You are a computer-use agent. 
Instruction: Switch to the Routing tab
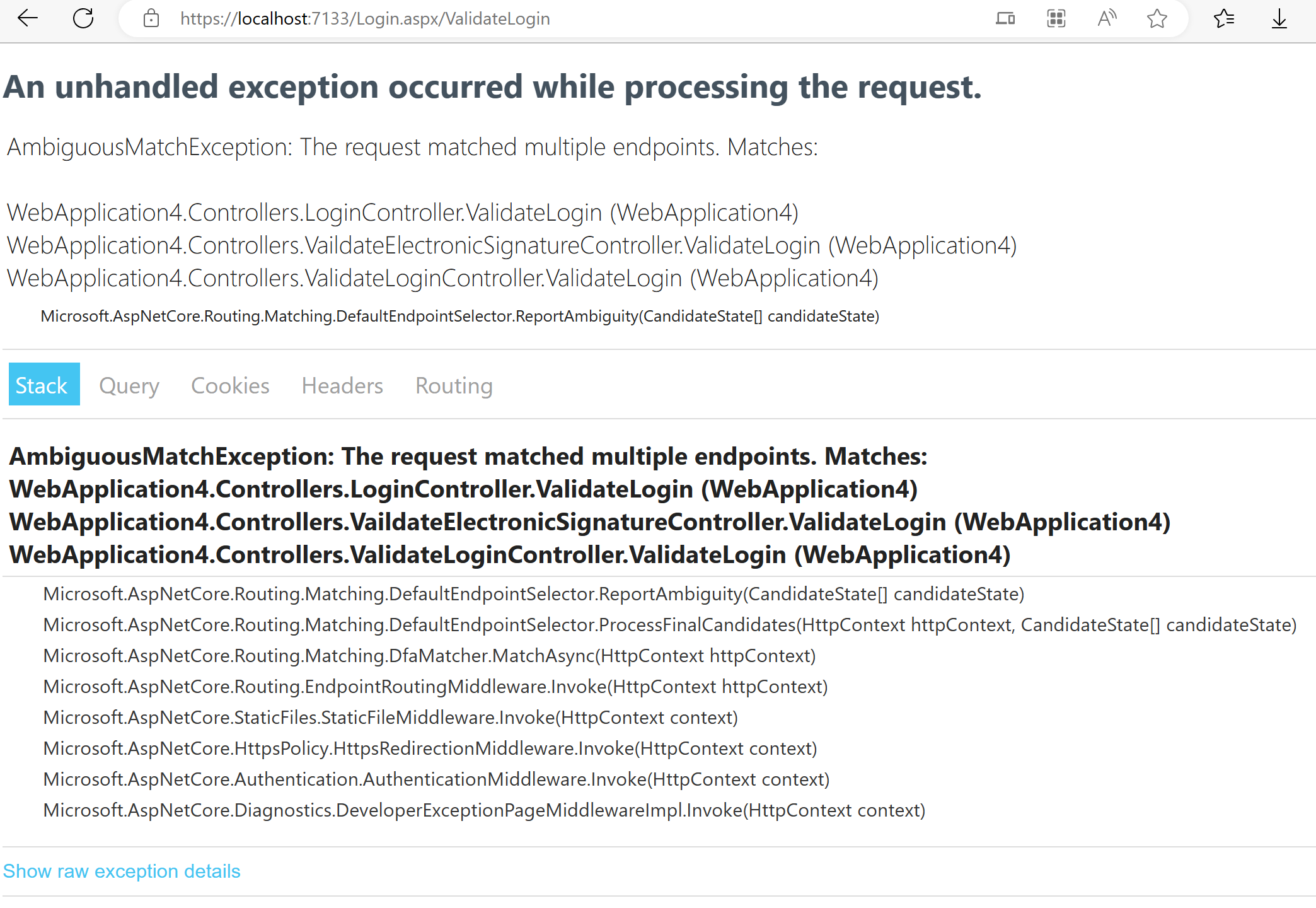(x=453, y=385)
